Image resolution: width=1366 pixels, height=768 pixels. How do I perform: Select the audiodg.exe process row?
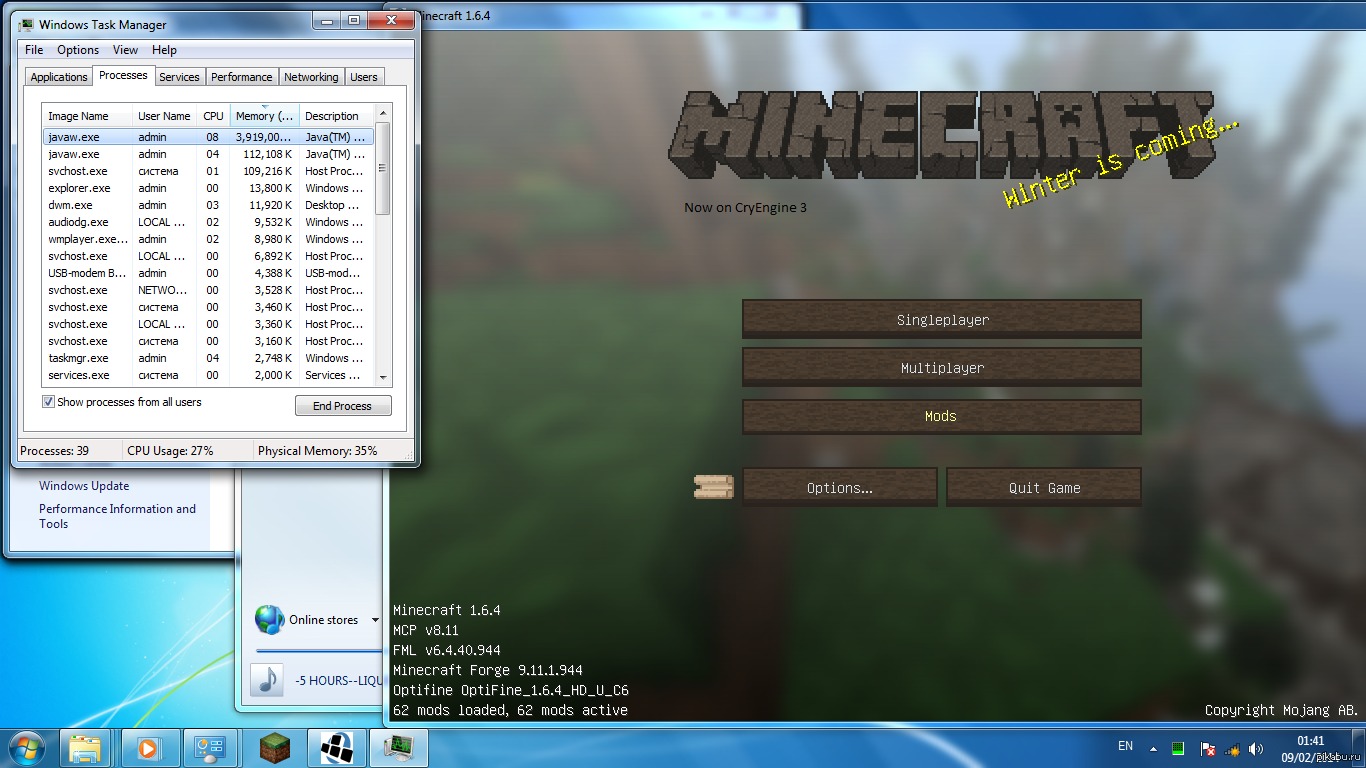208,222
